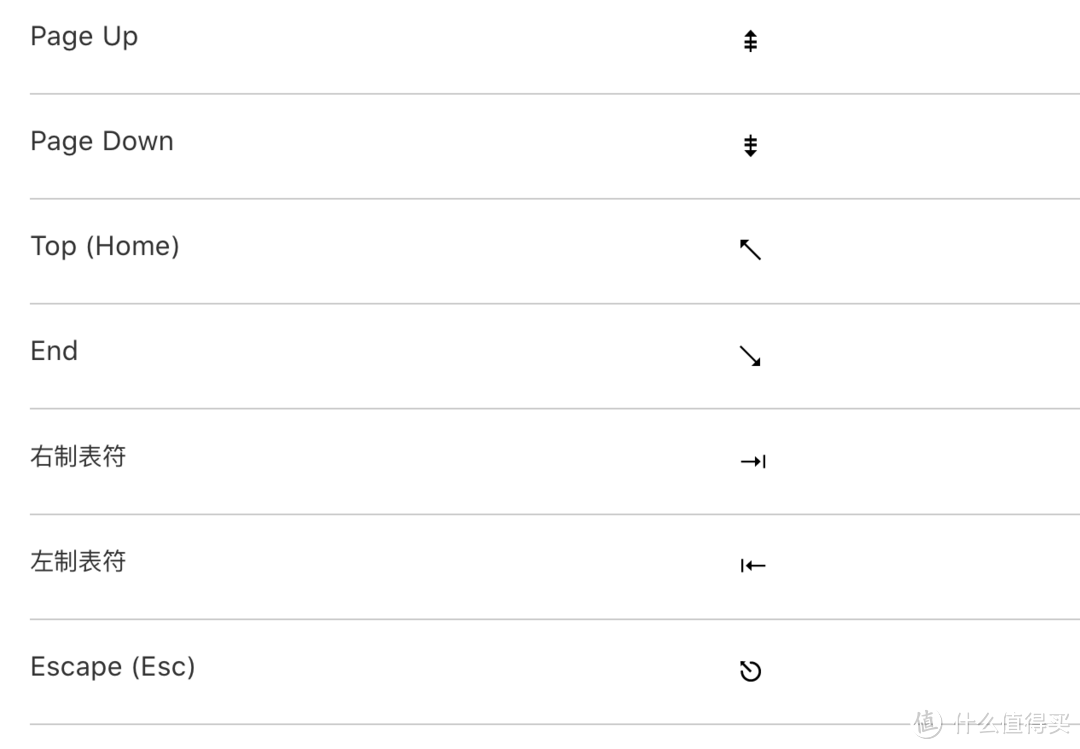Select the End diagonal down-right arrow symbol
Image resolution: width=1080 pixels, height=749 pixels.
(x=750, y=356)
